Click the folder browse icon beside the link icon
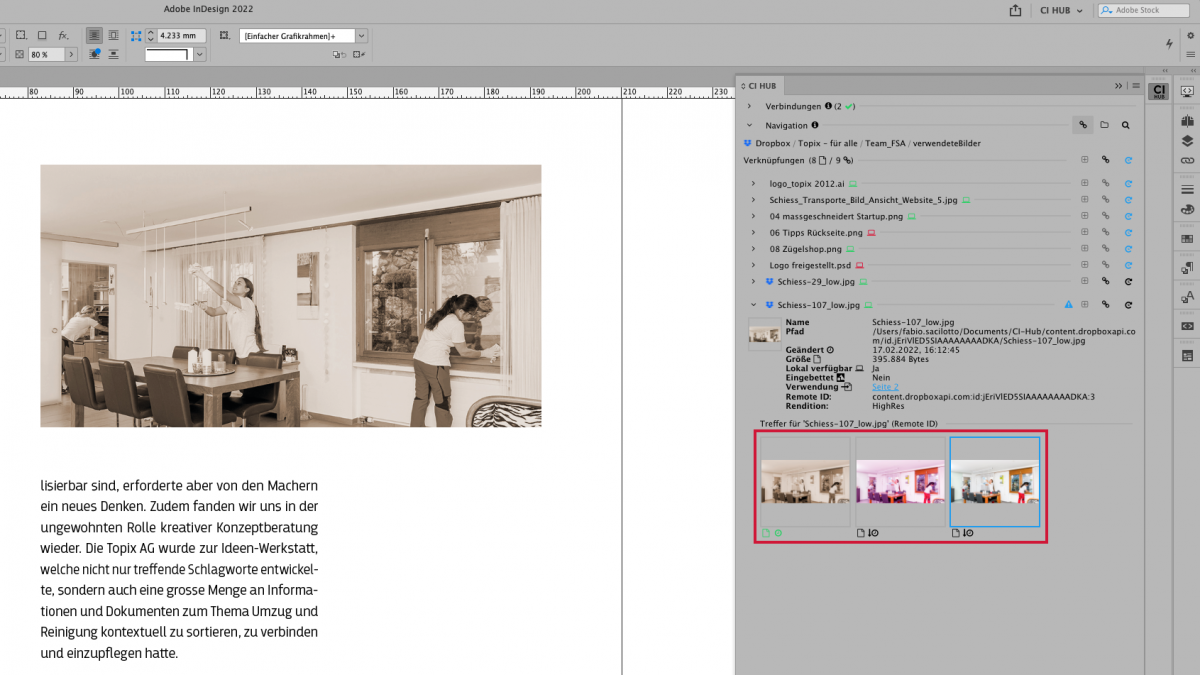Screen dimensions: 1200x675 click(x=1104, y=124)
